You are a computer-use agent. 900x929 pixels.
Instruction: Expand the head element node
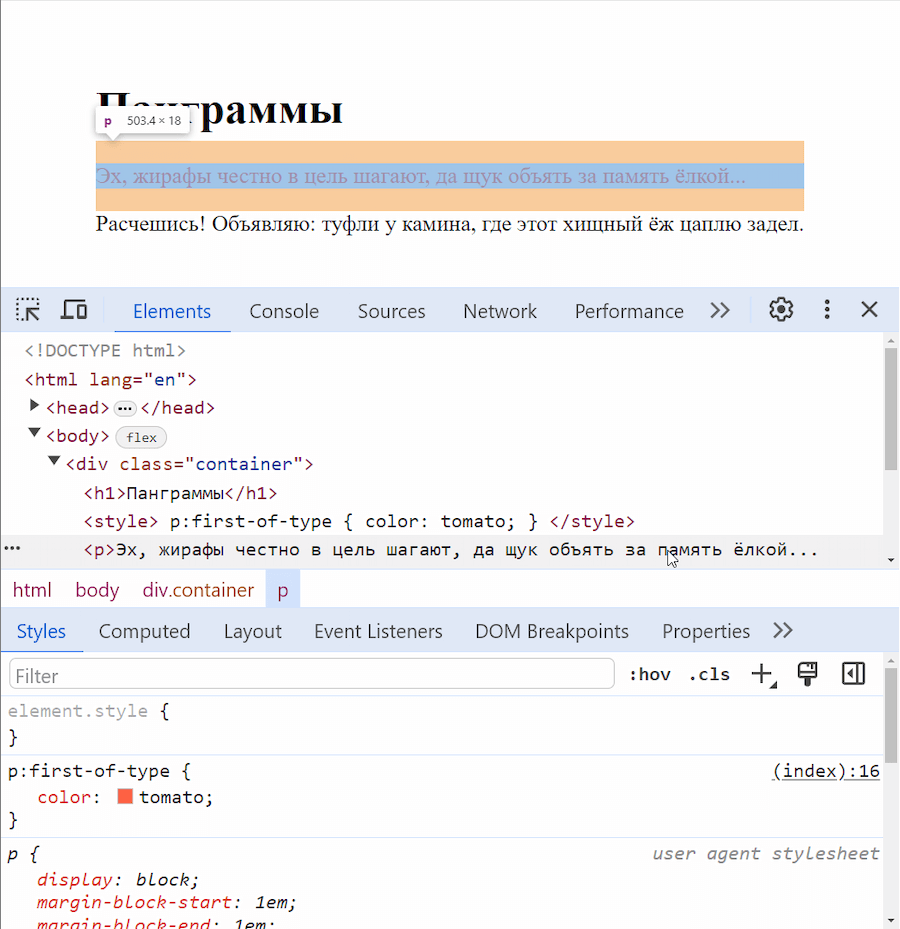click(x=34, y=406)
